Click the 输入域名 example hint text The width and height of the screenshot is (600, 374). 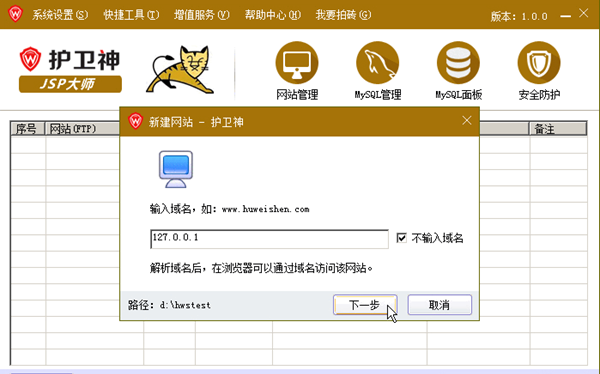tap(230, 209)
